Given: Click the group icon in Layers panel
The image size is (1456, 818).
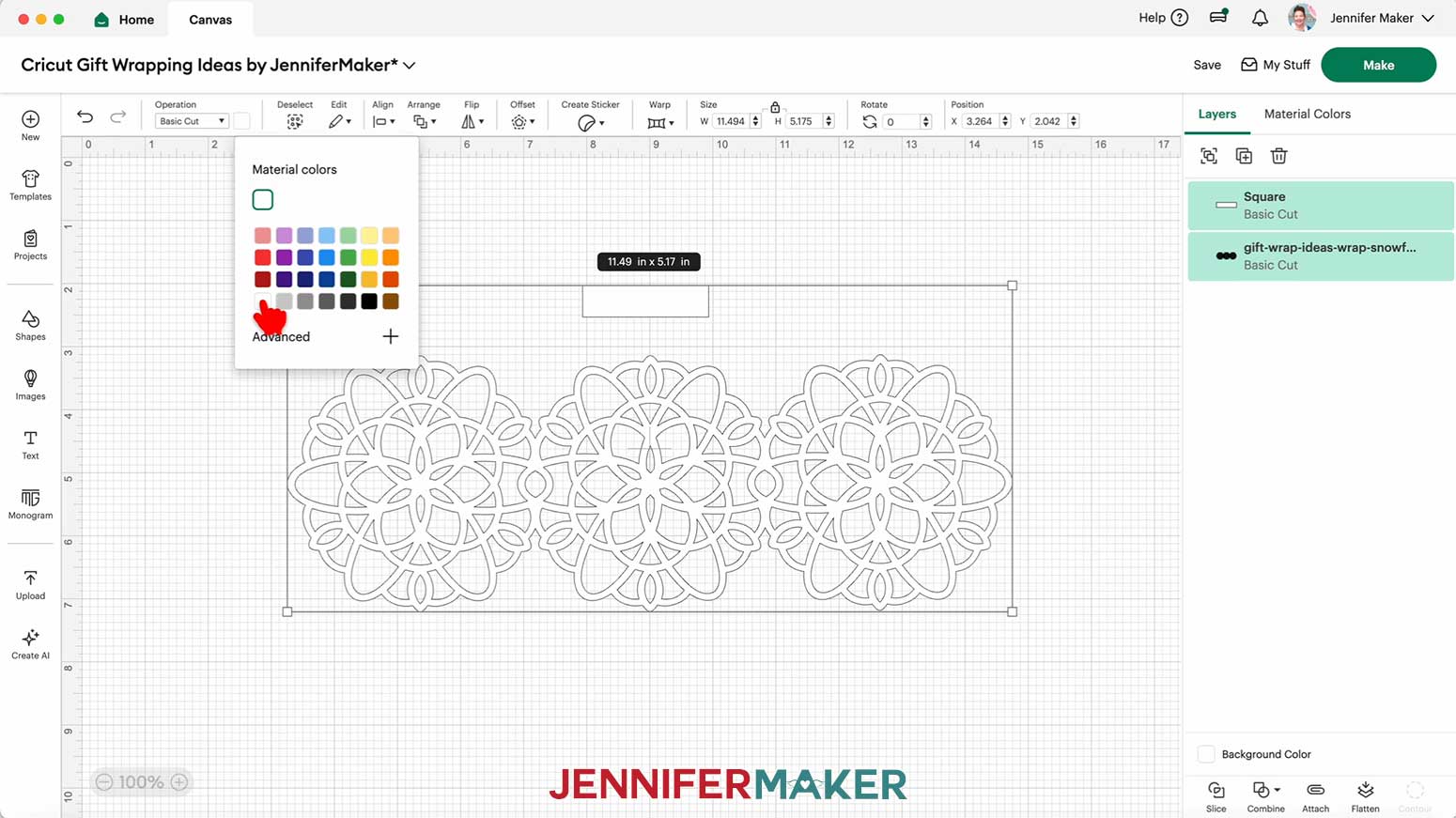Looking at the screenshot, I should coord(1209,156).
